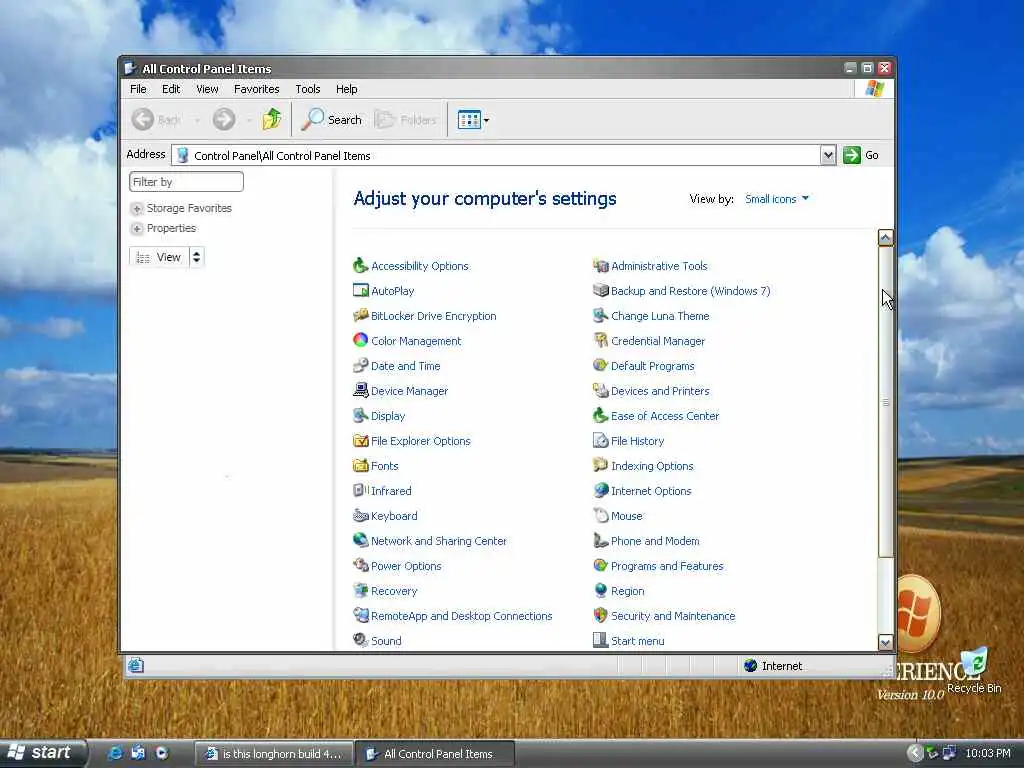Click the Phone and Modem icon
The height and width of the screenshot is (768, 1024).
coord(601,541)
